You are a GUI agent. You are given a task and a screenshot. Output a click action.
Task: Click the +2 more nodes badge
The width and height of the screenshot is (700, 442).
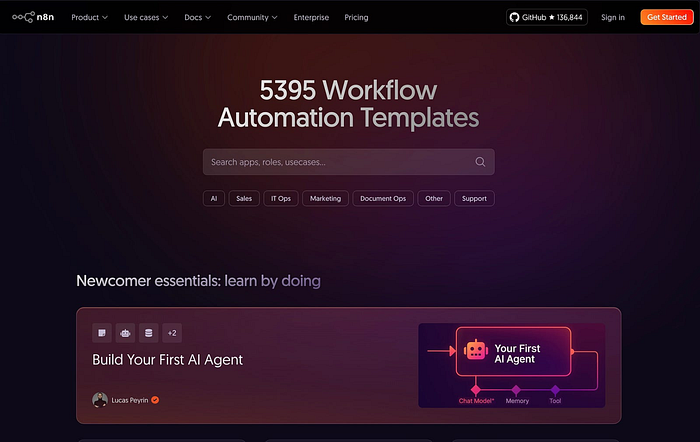pyautogui.click(x=172, y=333)
